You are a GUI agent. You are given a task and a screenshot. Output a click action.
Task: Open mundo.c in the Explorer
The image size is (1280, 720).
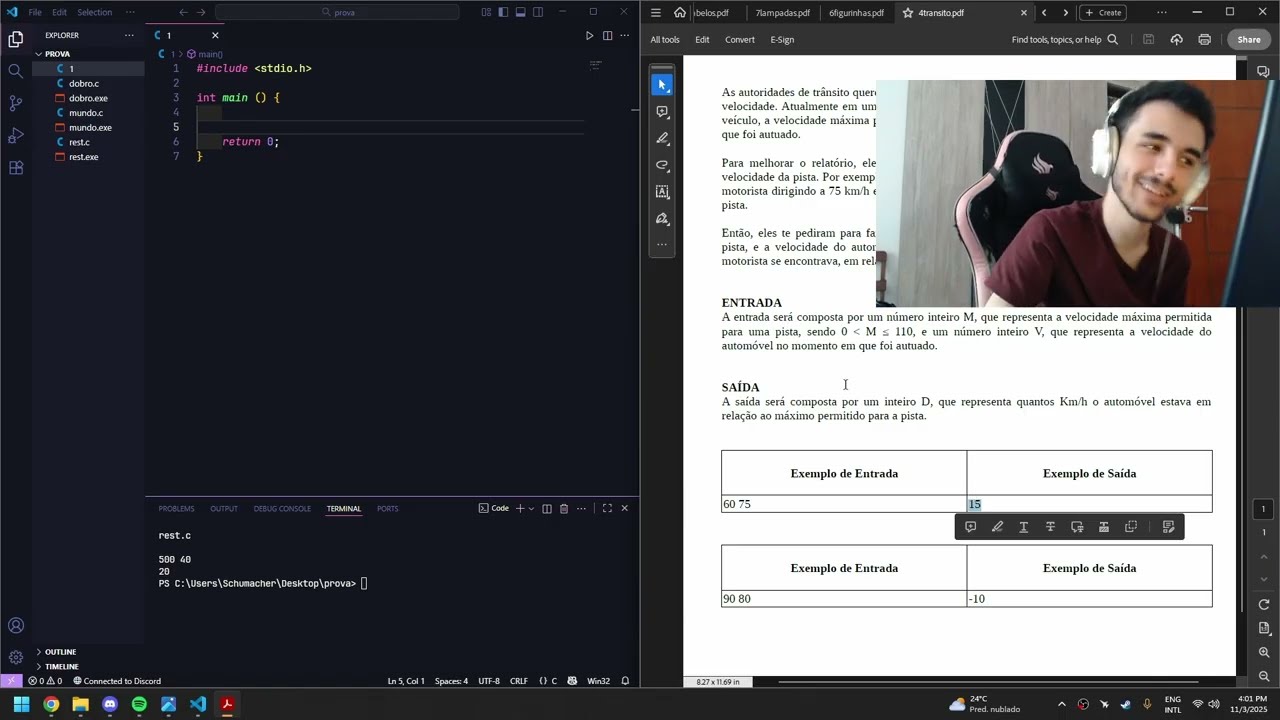tap(86, 113)
